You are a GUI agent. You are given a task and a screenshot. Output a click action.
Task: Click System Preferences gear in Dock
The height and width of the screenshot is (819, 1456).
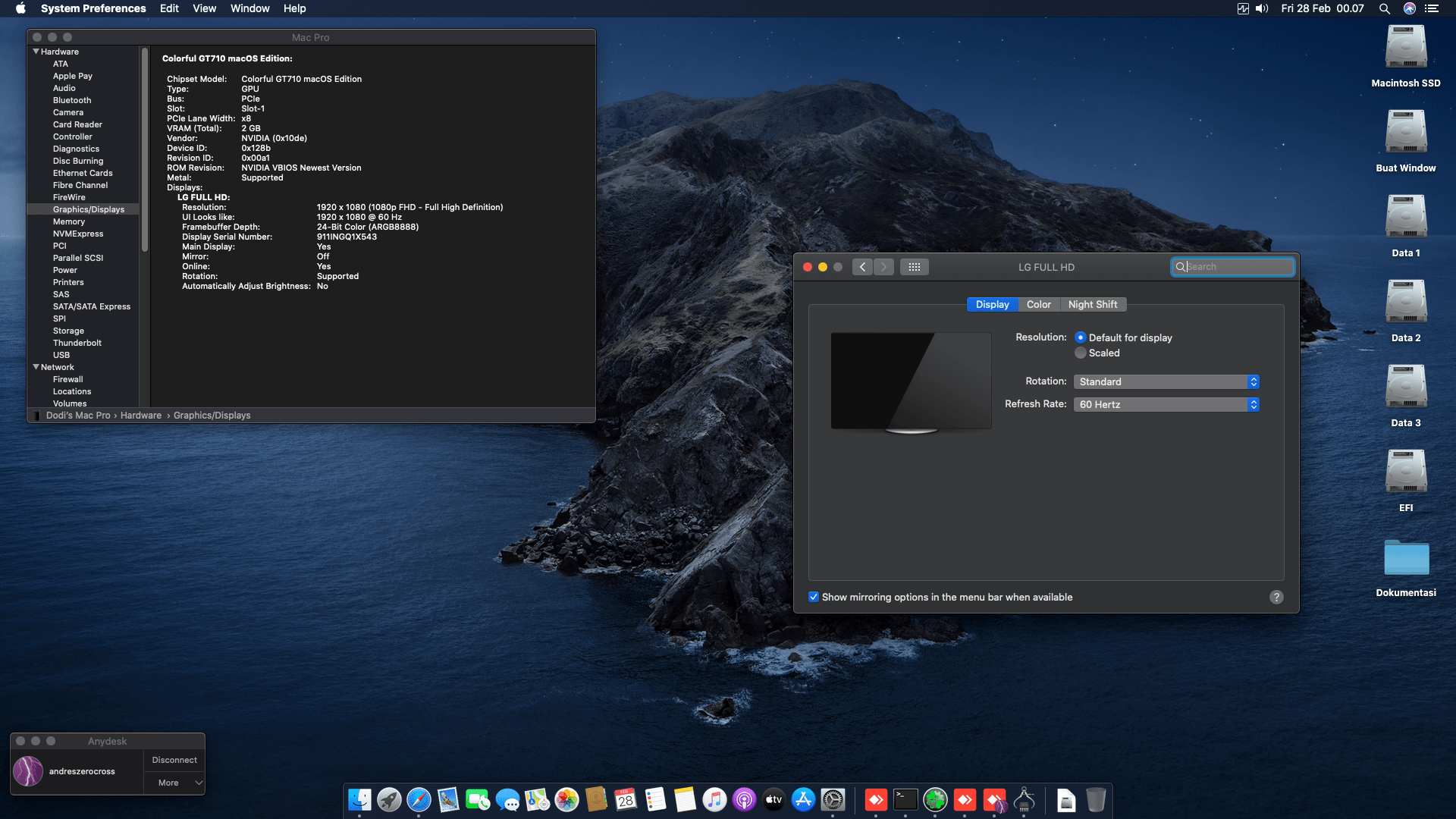833,799
